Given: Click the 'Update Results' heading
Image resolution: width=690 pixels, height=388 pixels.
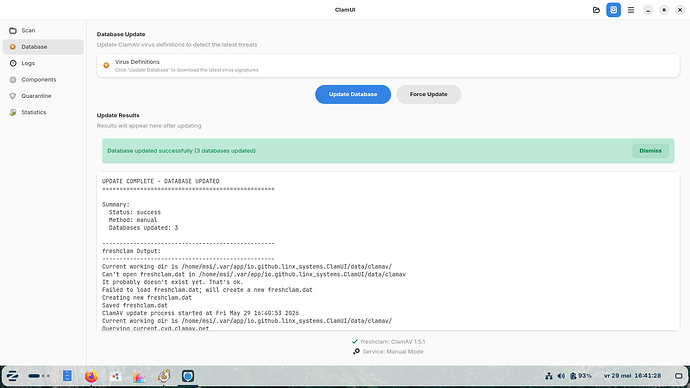Looking at the screenshot, I should [x=118, y=115].
